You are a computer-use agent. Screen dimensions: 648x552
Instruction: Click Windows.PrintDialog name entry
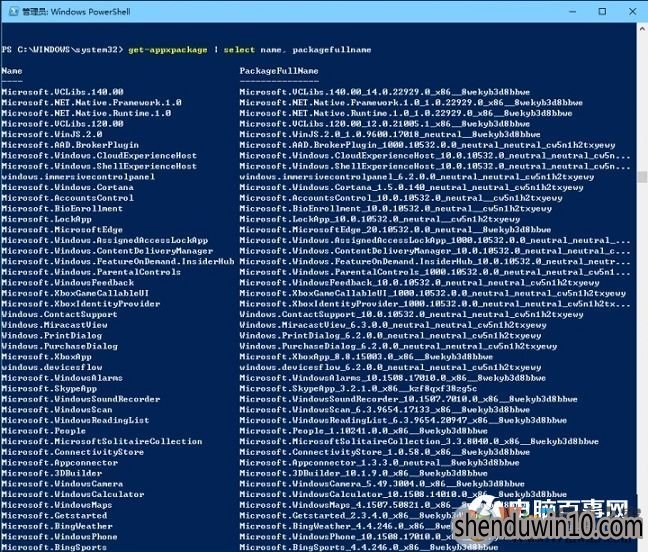52,335
